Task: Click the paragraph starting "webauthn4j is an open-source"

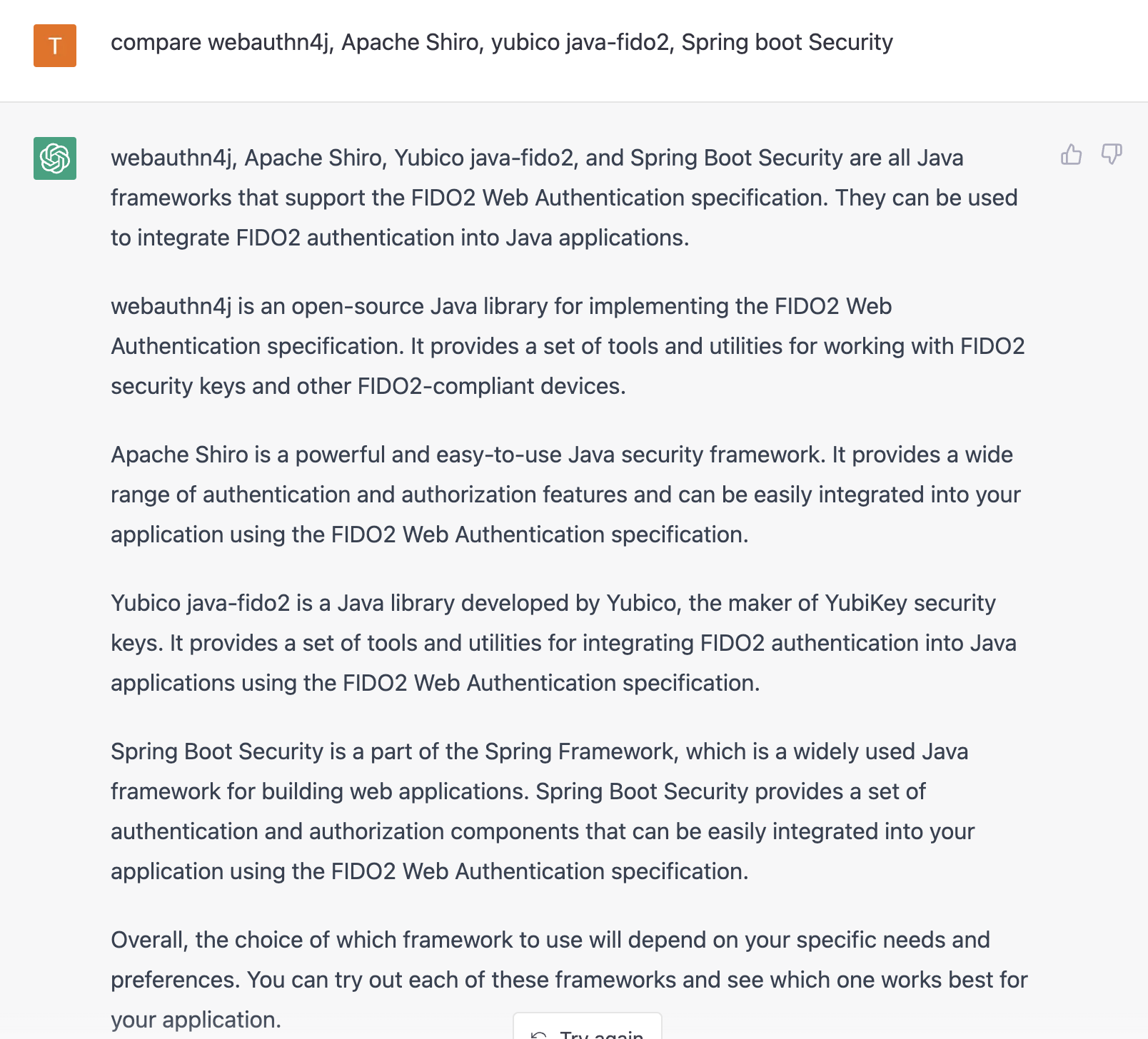Action: coord(568,346)
